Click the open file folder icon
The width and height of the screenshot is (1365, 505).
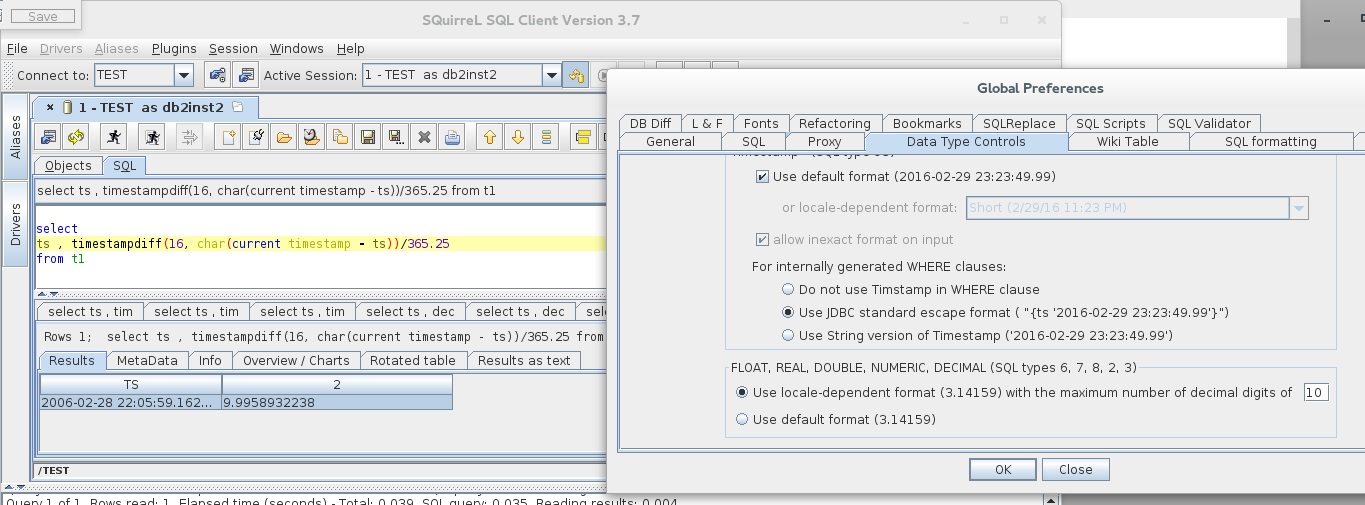pyautogui.click(x=285, y=137)
